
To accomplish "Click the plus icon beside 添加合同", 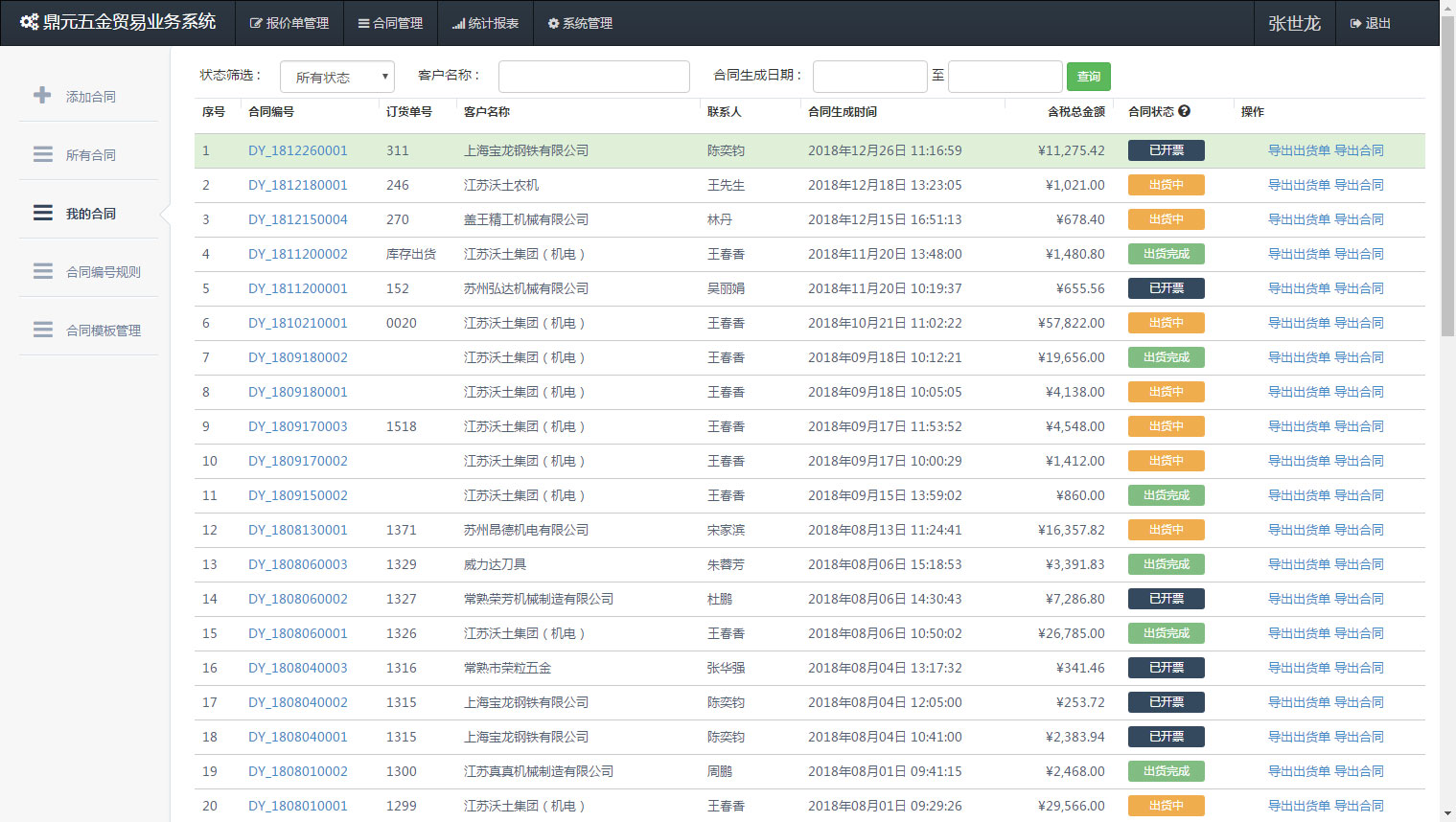I will (x=42, y=96).
